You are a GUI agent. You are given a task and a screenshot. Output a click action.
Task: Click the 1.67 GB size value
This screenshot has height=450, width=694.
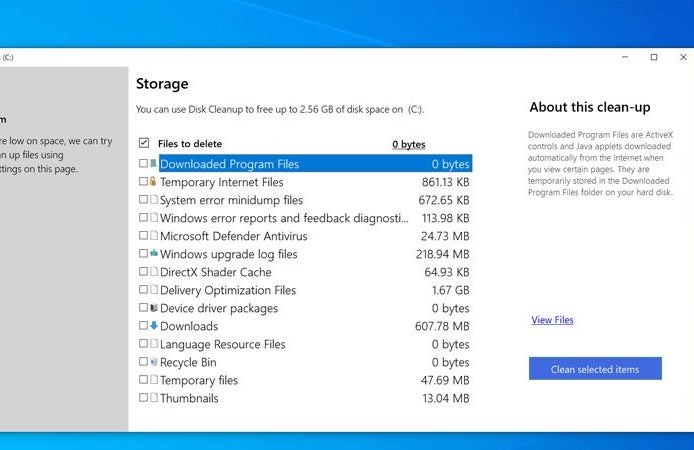(451, 290)
